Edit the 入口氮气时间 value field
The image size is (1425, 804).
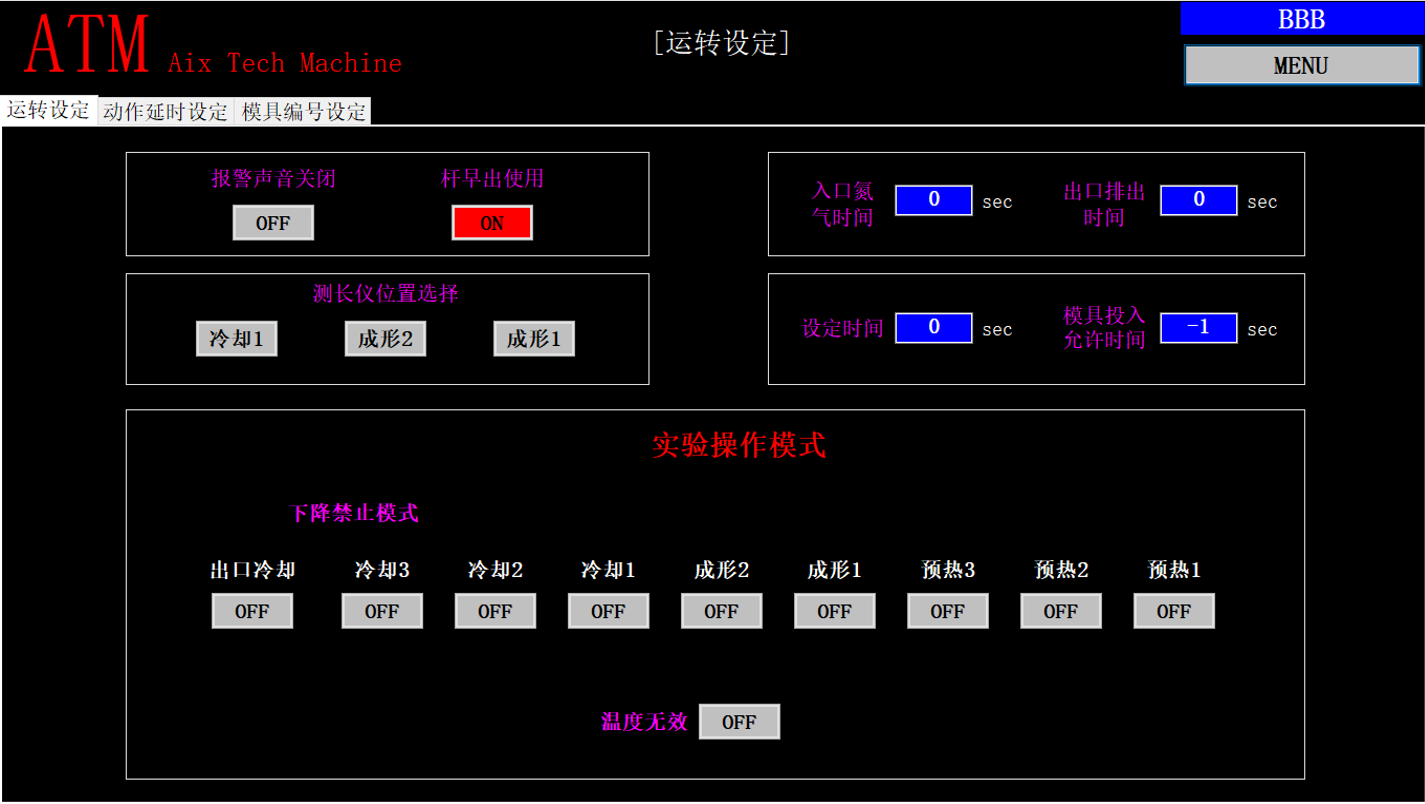point(933,200)
